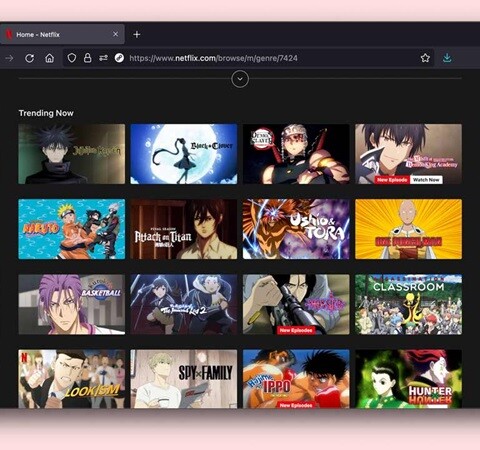Close the Home - Netflix tab
Image resolution: width=480 pixels, height=450 pixels.
[x=115, y=34]
